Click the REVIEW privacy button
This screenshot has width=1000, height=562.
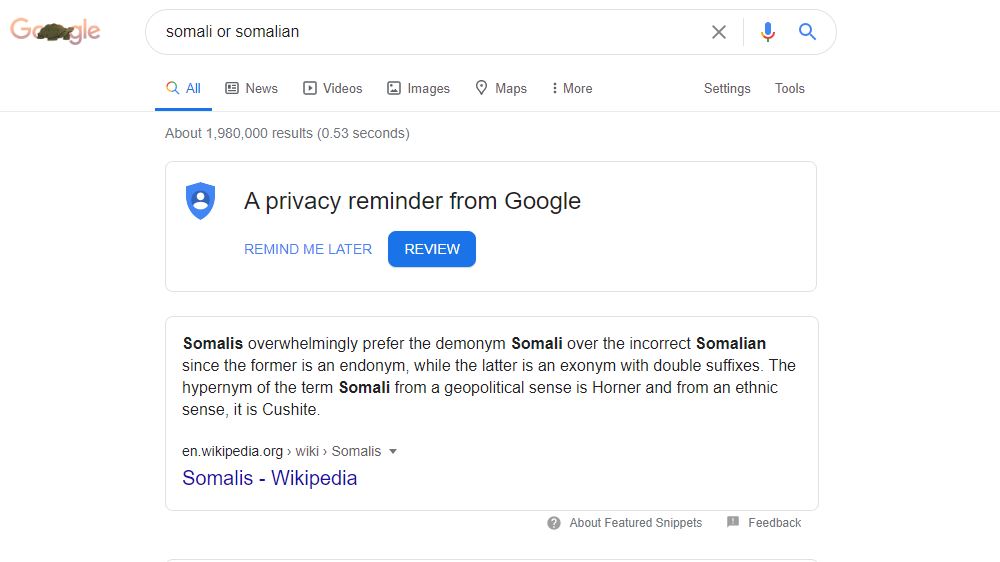432,249
